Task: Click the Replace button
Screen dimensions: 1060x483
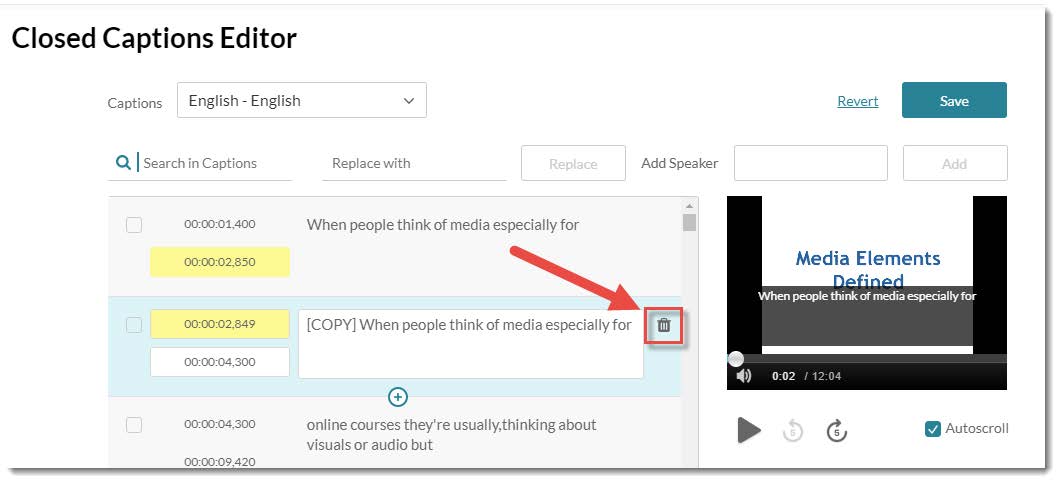Action: pyautogui.click(x=573, y=164)
